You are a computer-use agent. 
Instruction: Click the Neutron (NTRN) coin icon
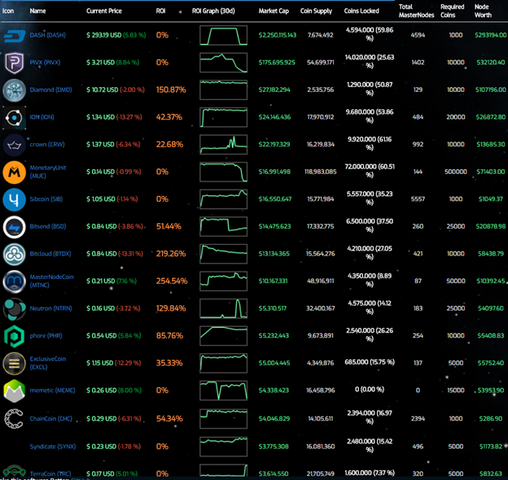(x=14, y=309)
